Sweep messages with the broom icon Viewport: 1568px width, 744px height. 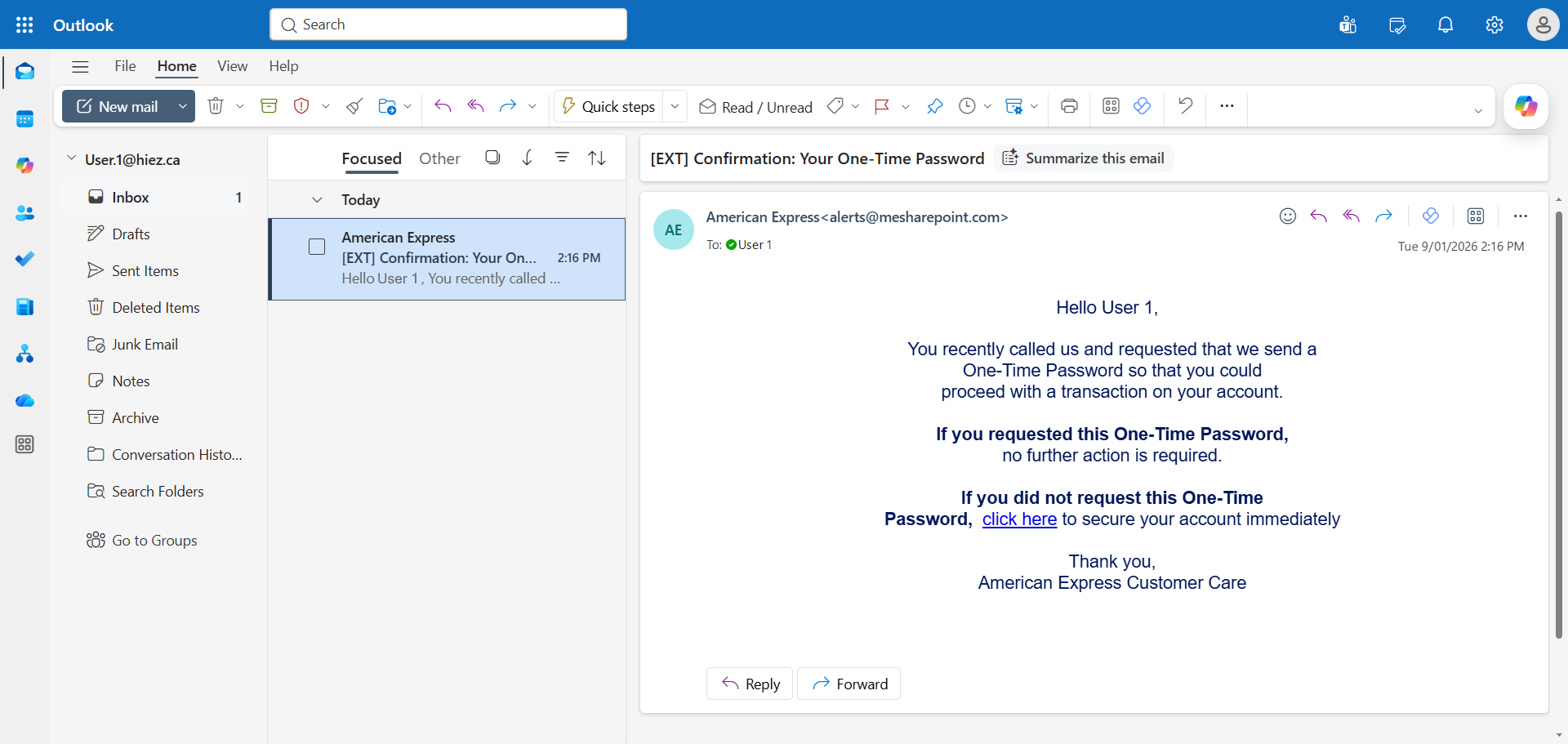coord(354,106)
